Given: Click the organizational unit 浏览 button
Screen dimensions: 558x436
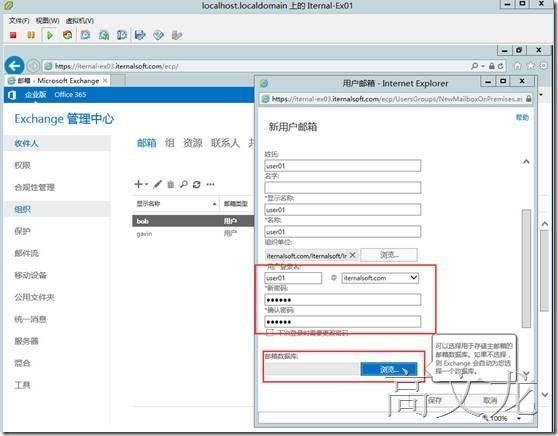Looking at the screenshot, I should pos(389,255).
